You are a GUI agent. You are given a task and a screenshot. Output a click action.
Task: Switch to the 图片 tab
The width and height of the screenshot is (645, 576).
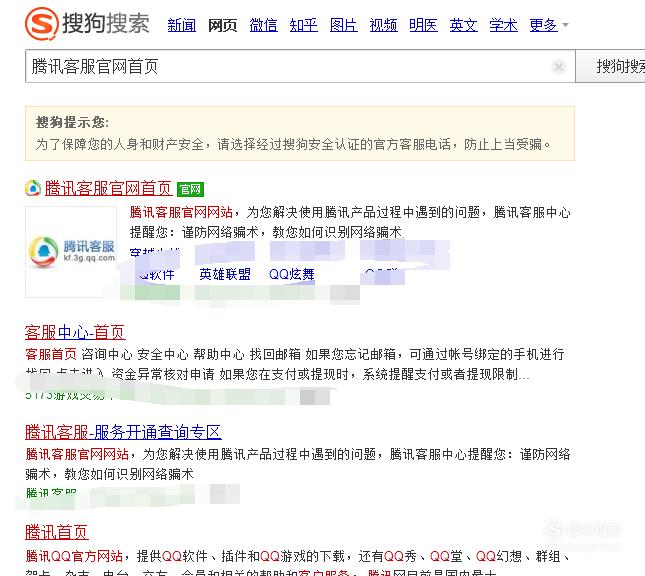click(x=343, y=25)
